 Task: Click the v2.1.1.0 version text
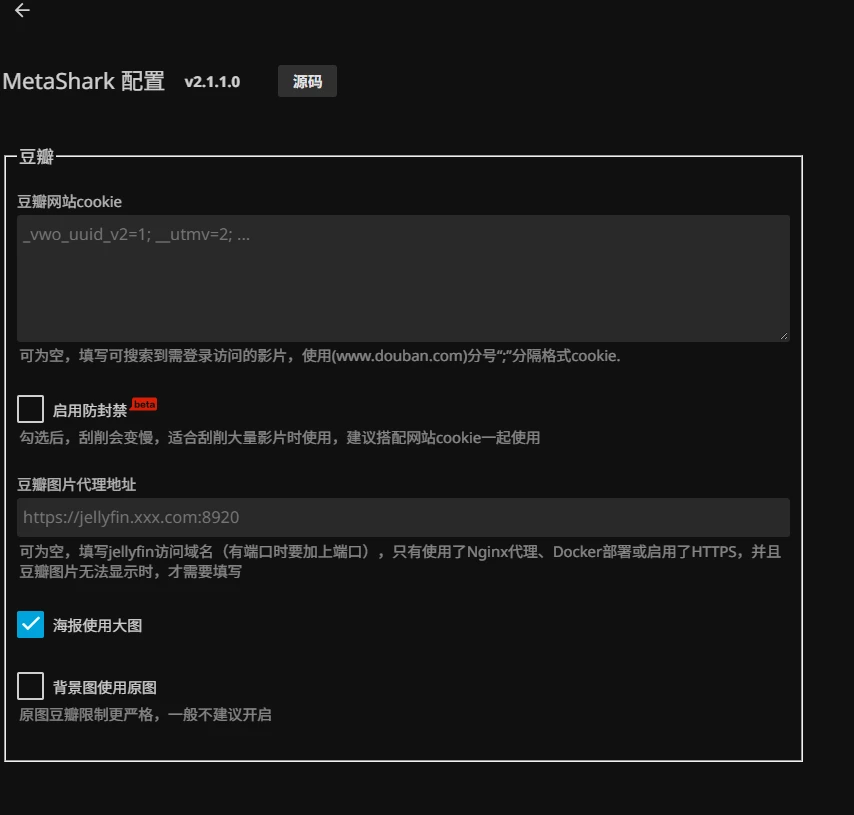pos(212,82)
